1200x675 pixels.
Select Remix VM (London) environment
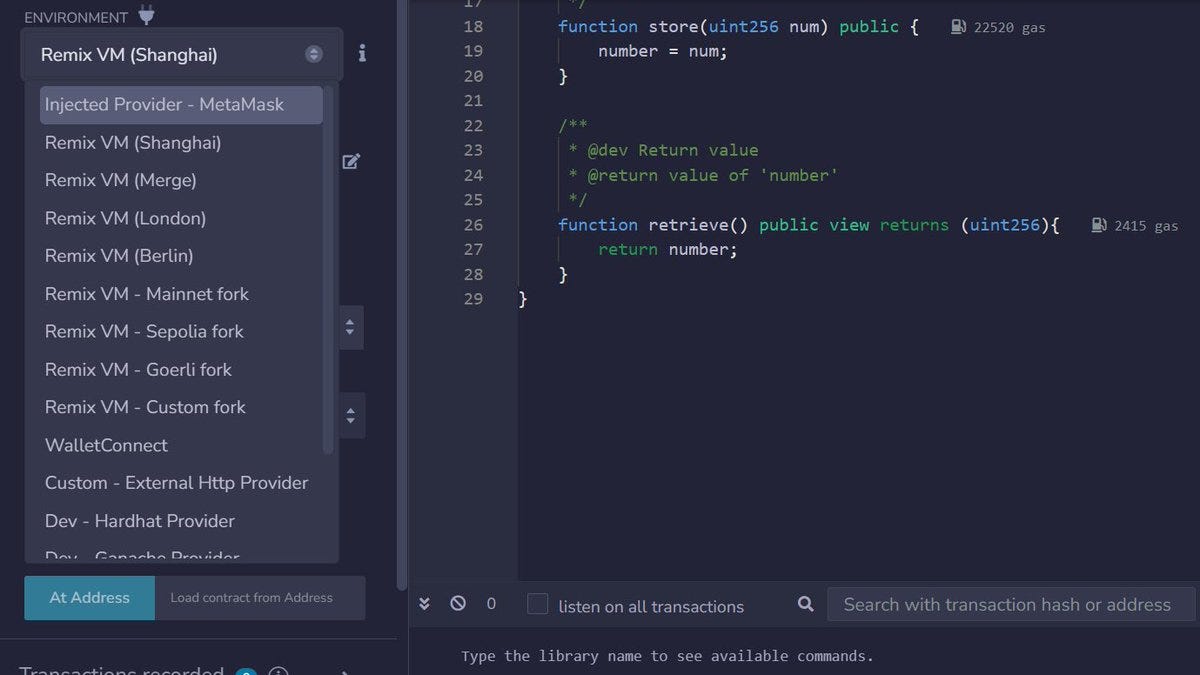coord(181,218)
